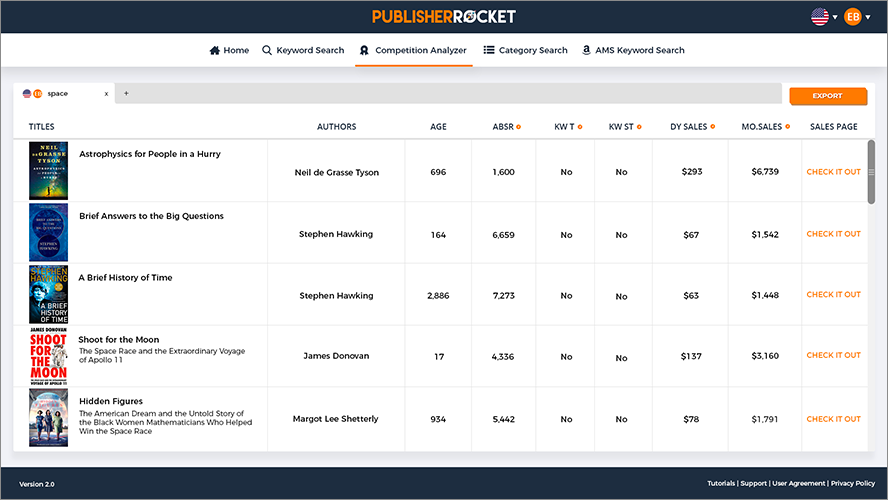This screenshot has height=500, width=888.
Task: Click the Keyword Search magnifier icon
Action: (x=267, y=50)
